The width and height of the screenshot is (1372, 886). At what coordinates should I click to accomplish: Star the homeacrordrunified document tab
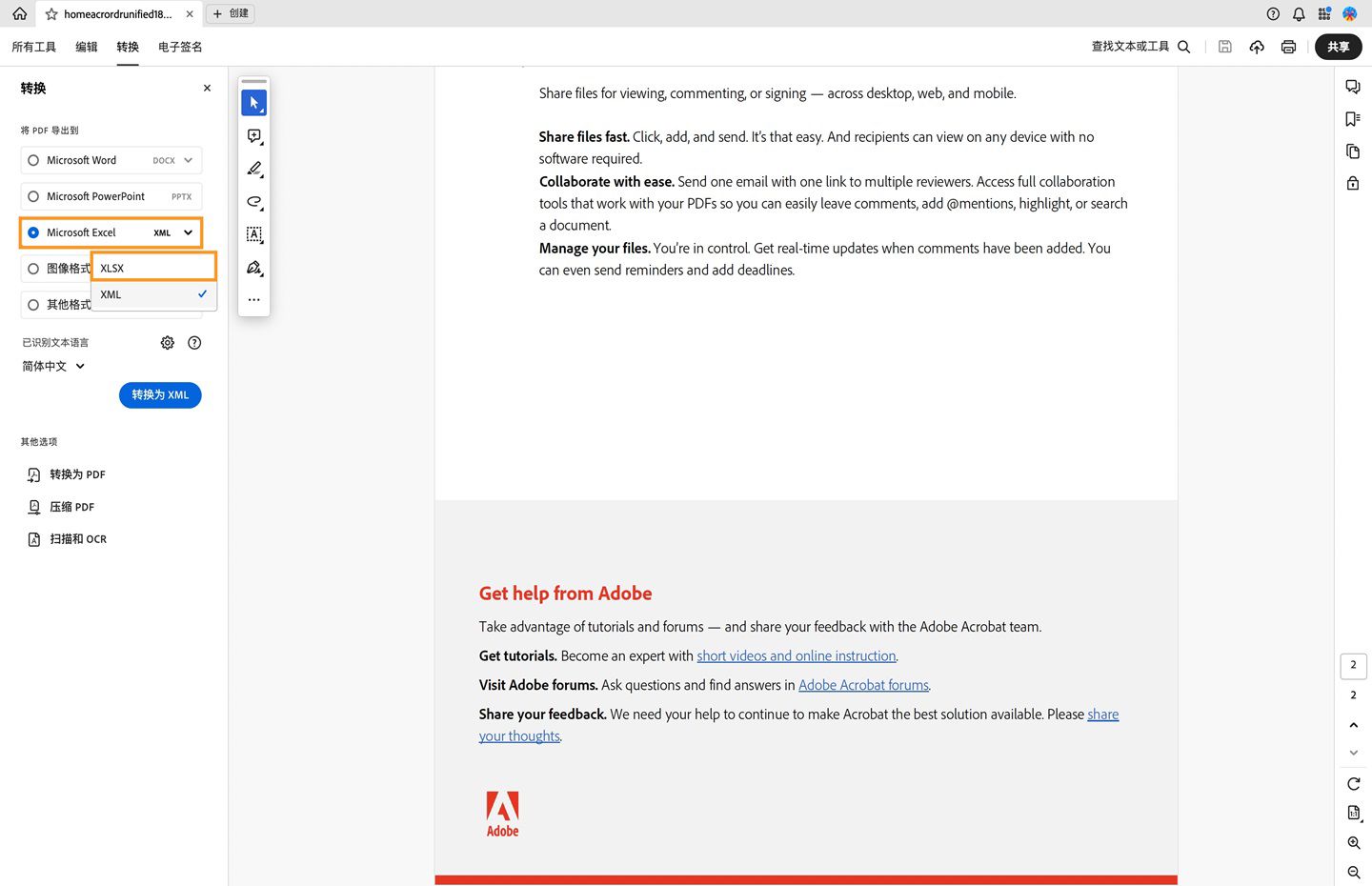point(51,14)
